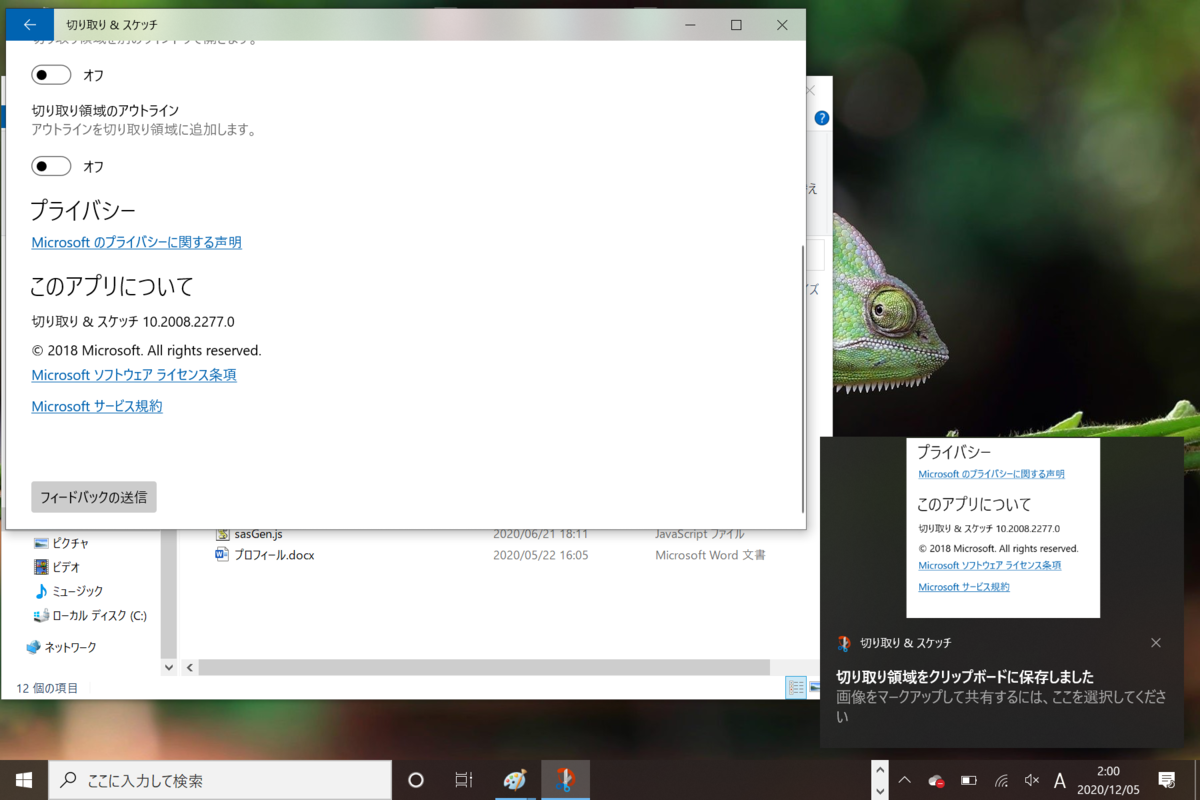This screenshot has width=1200, height=800.
Task: Toggle the 切り取り領域のアウトライン switch
Action: [x=51, y=166]
